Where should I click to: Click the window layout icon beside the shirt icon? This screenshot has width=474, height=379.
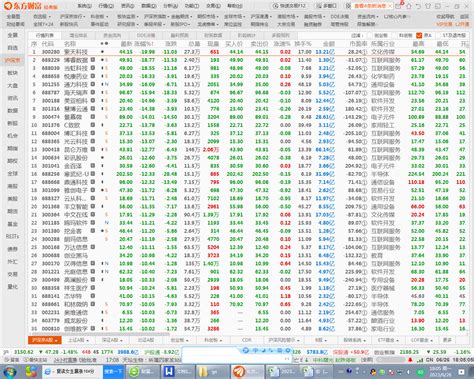coord(438,6)
